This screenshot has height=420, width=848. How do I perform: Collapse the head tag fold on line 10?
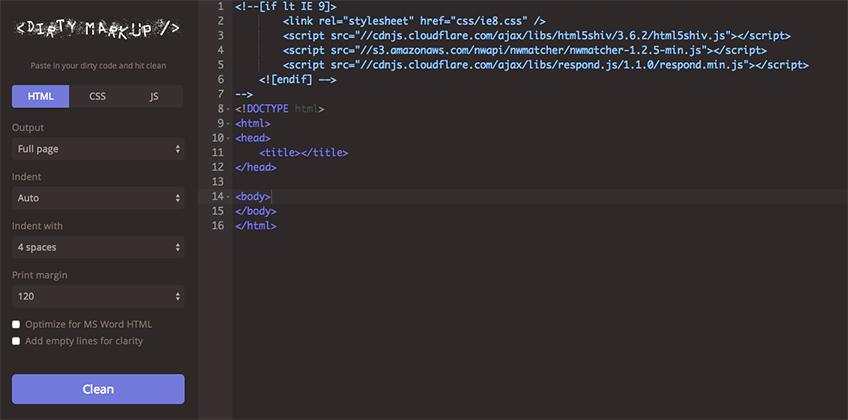(229, 138)
